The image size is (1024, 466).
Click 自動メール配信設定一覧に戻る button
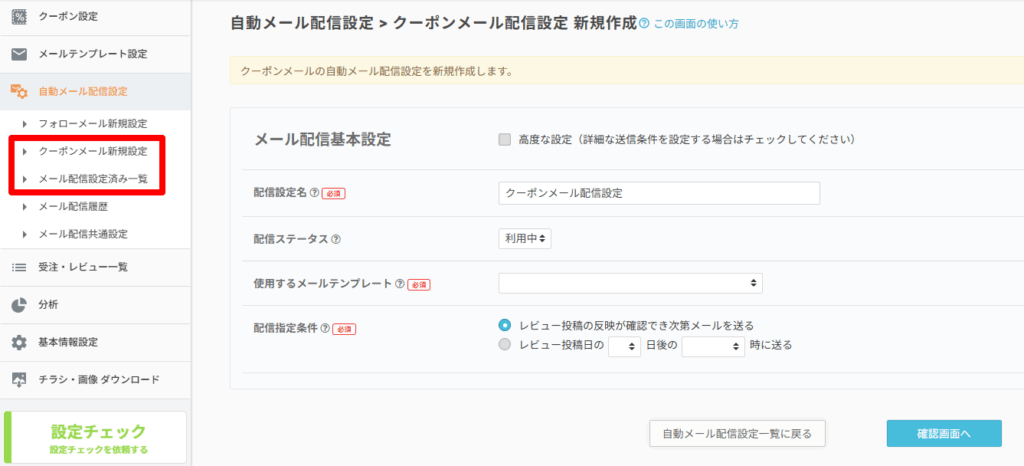[737, 433]
